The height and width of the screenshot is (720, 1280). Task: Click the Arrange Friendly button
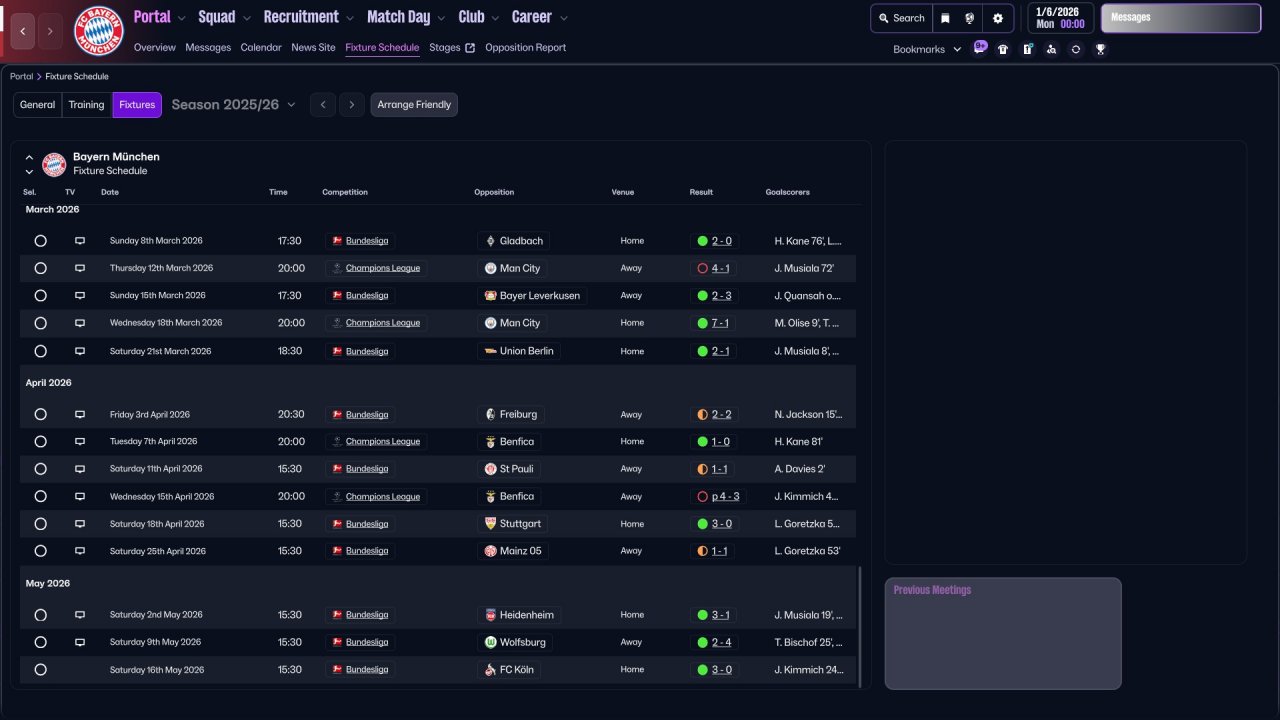(x=414, y=105)
